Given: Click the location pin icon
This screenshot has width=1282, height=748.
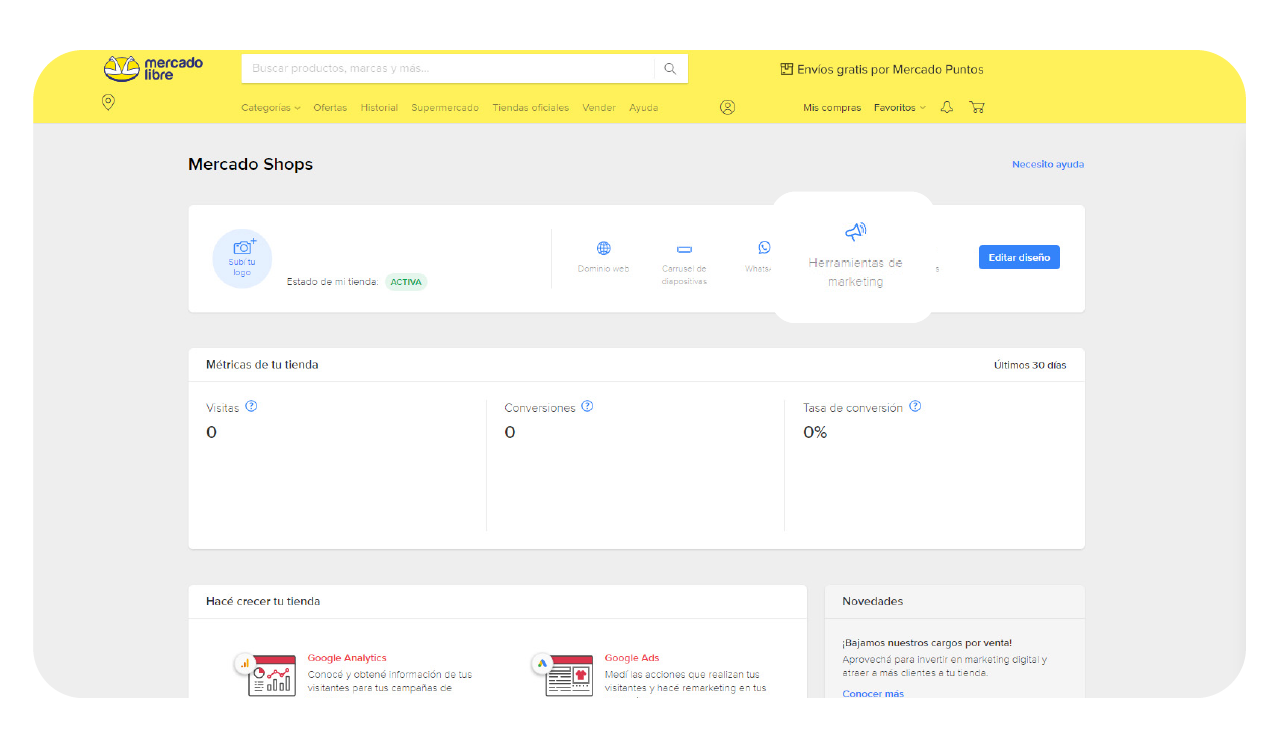Looking at the screenshot, I should pos(108,102).
